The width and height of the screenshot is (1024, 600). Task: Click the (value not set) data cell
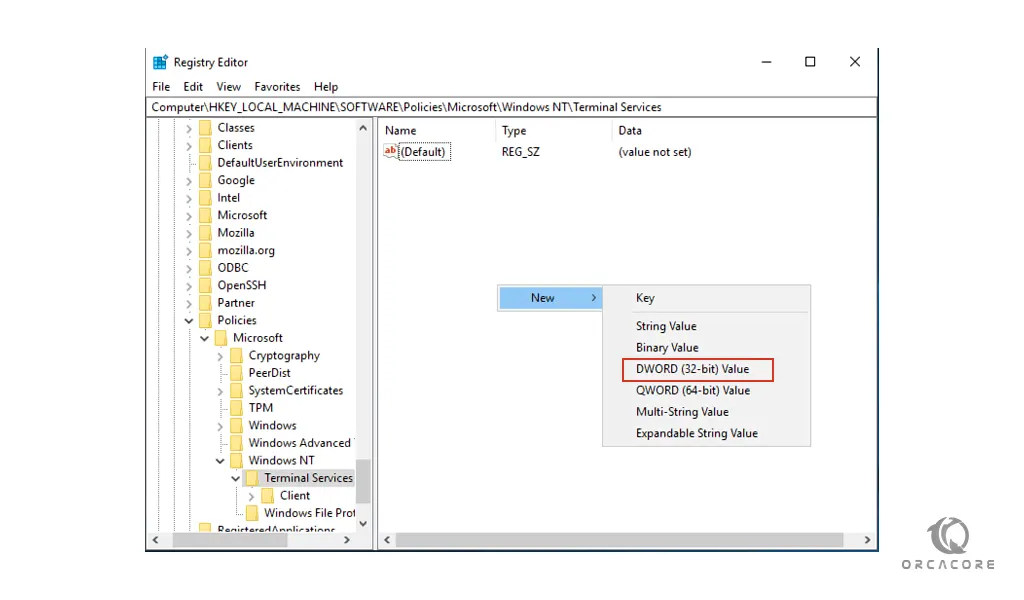pos(654,152)
